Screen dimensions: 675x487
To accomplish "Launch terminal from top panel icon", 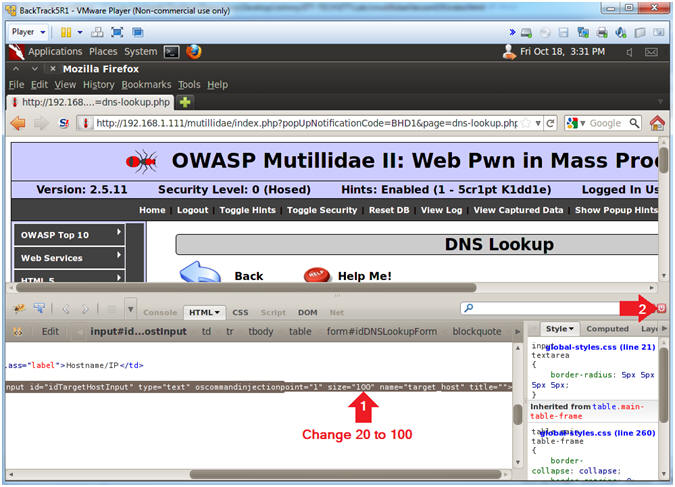I will point(172,52).
